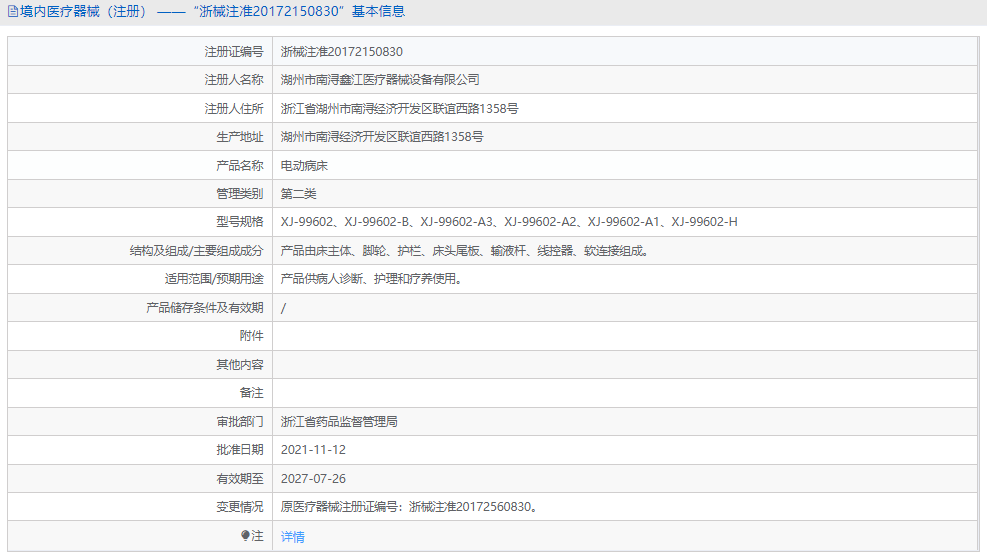Select registrant address 浙江省湖州市南浔经济开发区联谊西路1358号
The image size is (987, 560).
point(400,109)
